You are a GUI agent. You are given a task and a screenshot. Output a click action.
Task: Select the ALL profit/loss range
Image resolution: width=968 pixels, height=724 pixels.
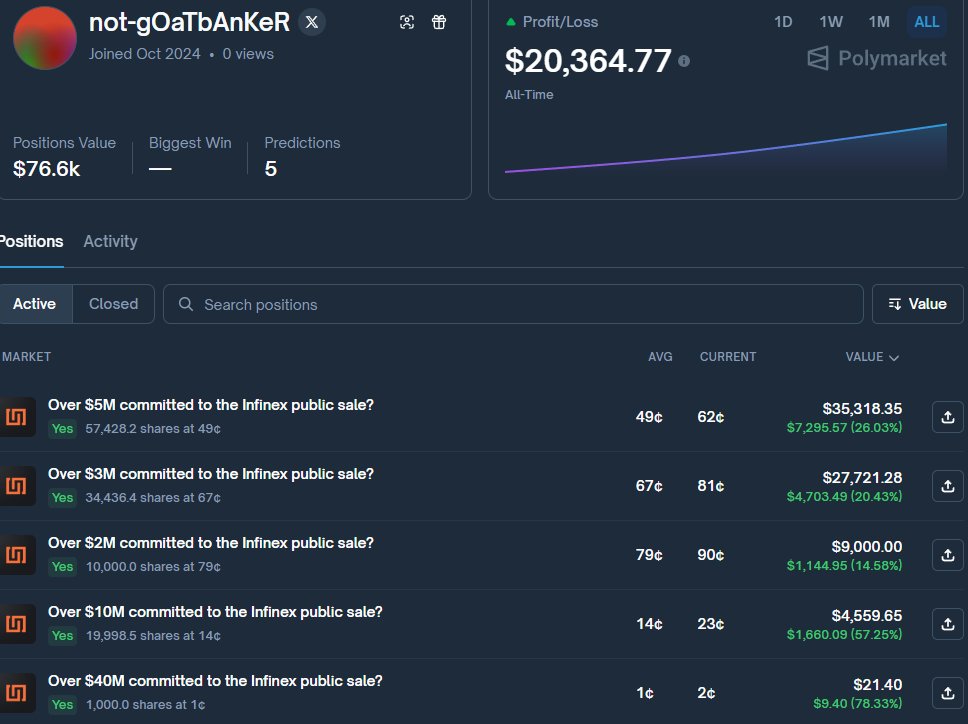[927, 22]
